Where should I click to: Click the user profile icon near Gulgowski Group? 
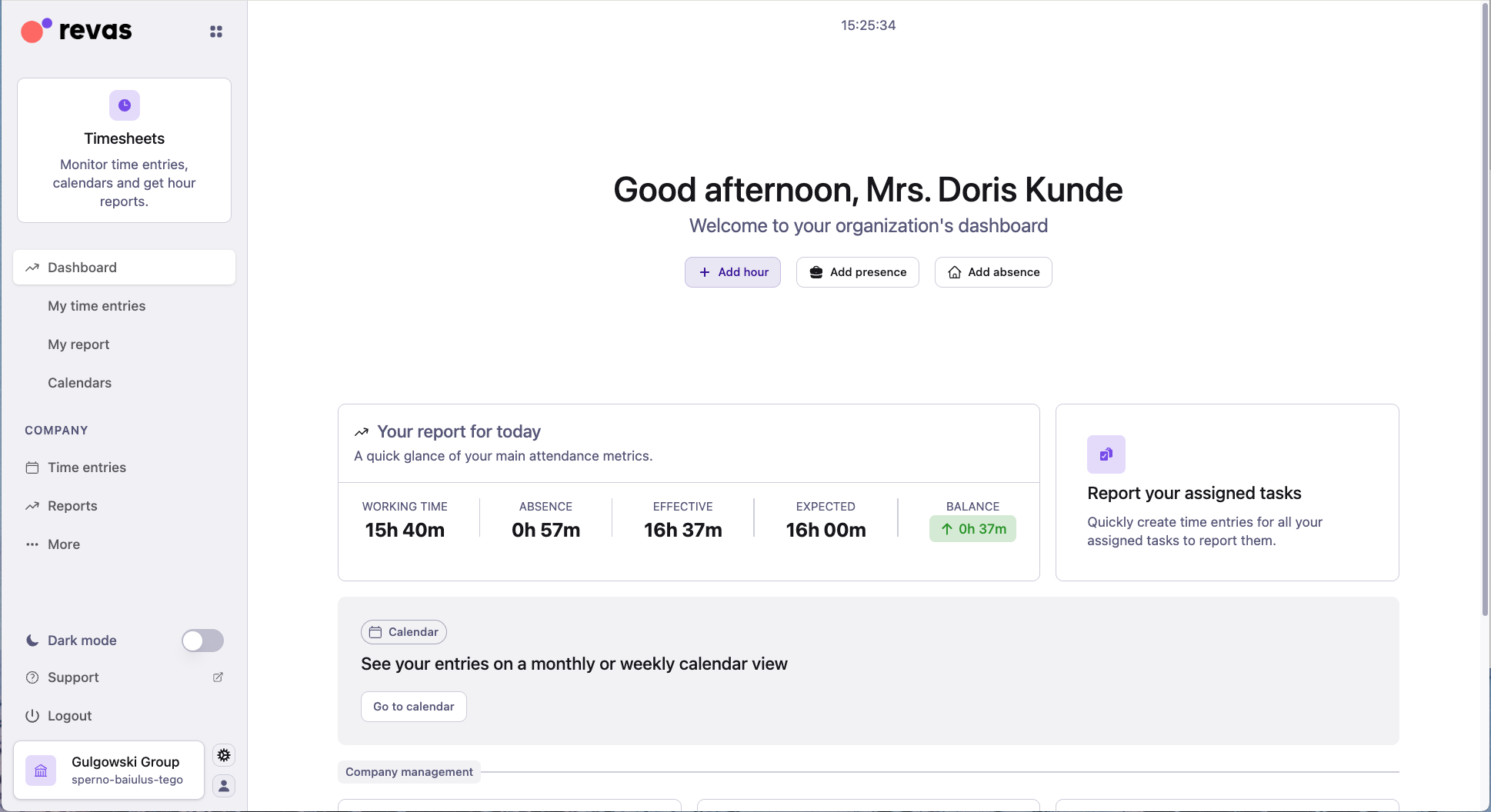point(223,785)
